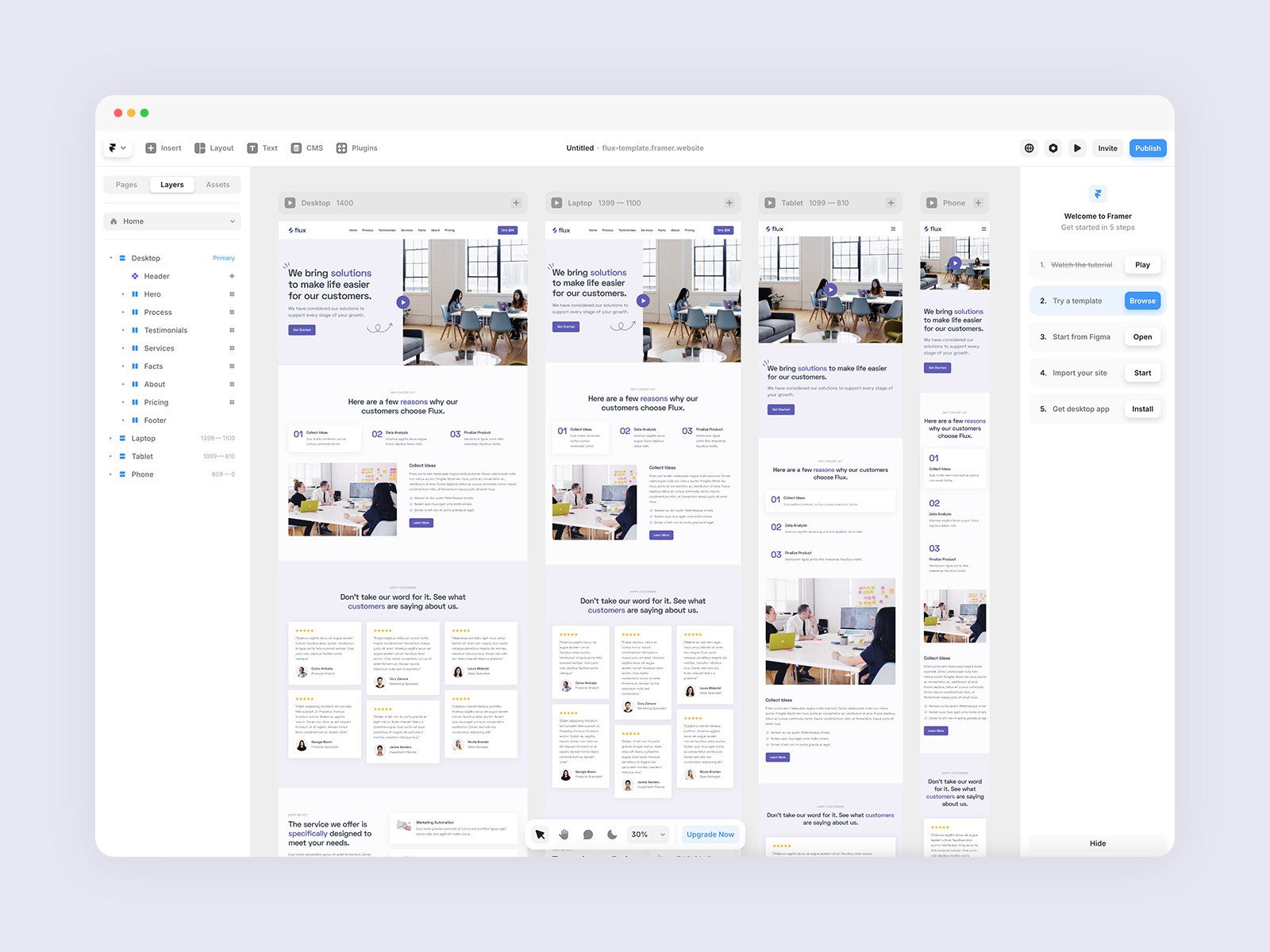Select the hand pan tool
This screenshot has width=1270, height=952.
(x=564, y=835)
